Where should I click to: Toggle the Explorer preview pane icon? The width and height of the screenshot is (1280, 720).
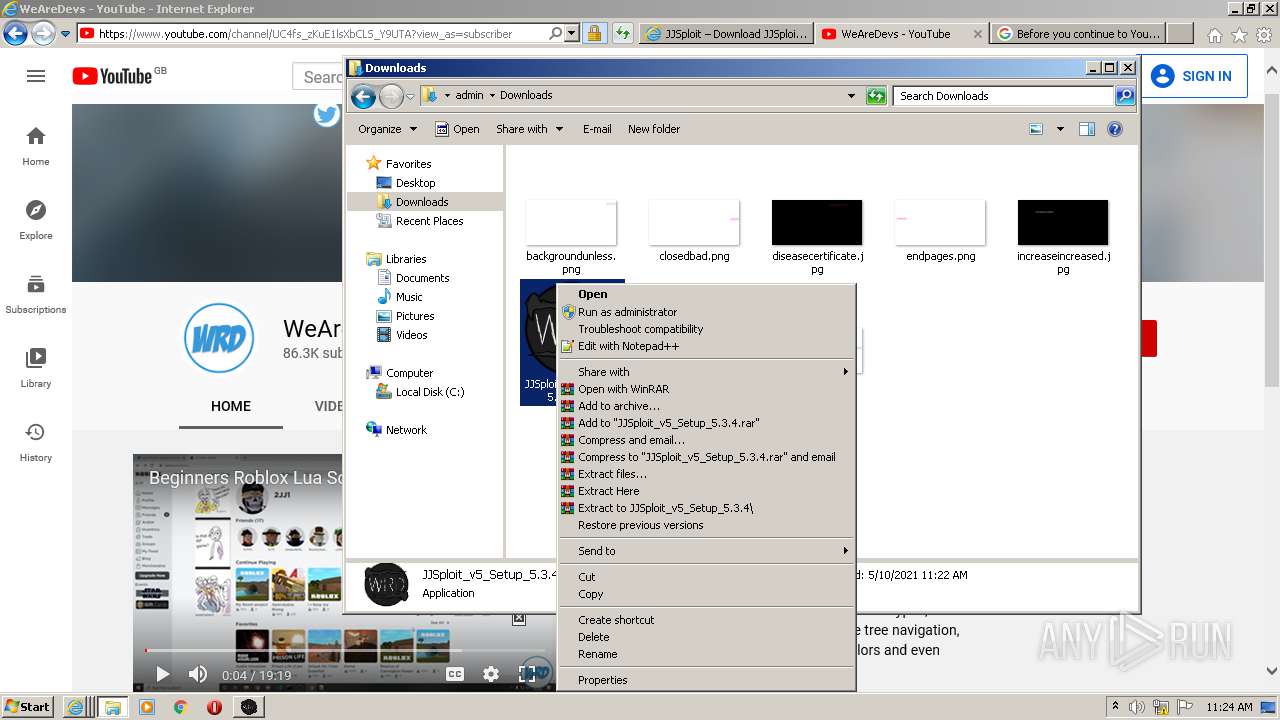(1087, 129)
